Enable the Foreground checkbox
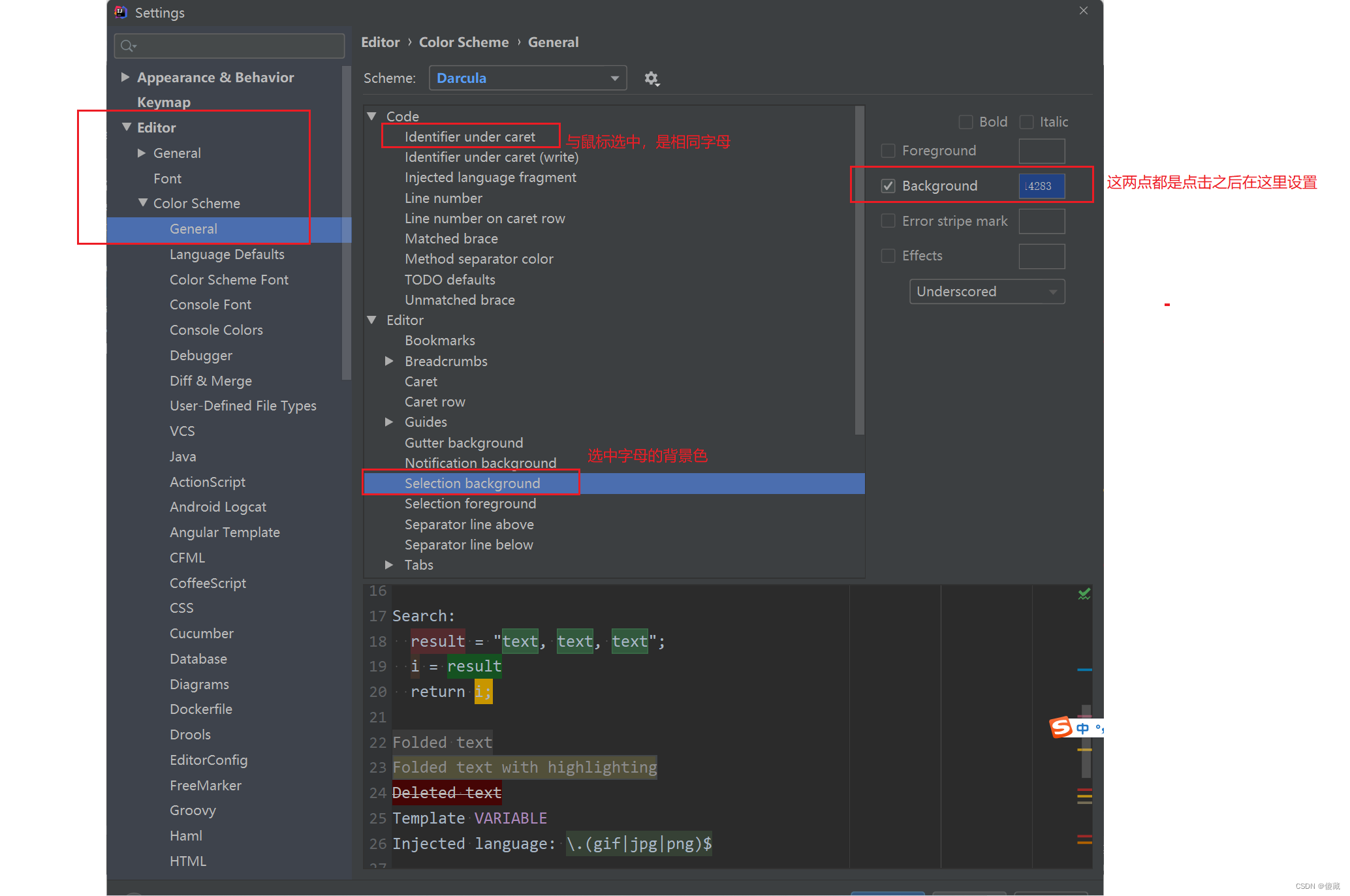The height and width of the screenshot is (896, 1350). coord(888,151)
